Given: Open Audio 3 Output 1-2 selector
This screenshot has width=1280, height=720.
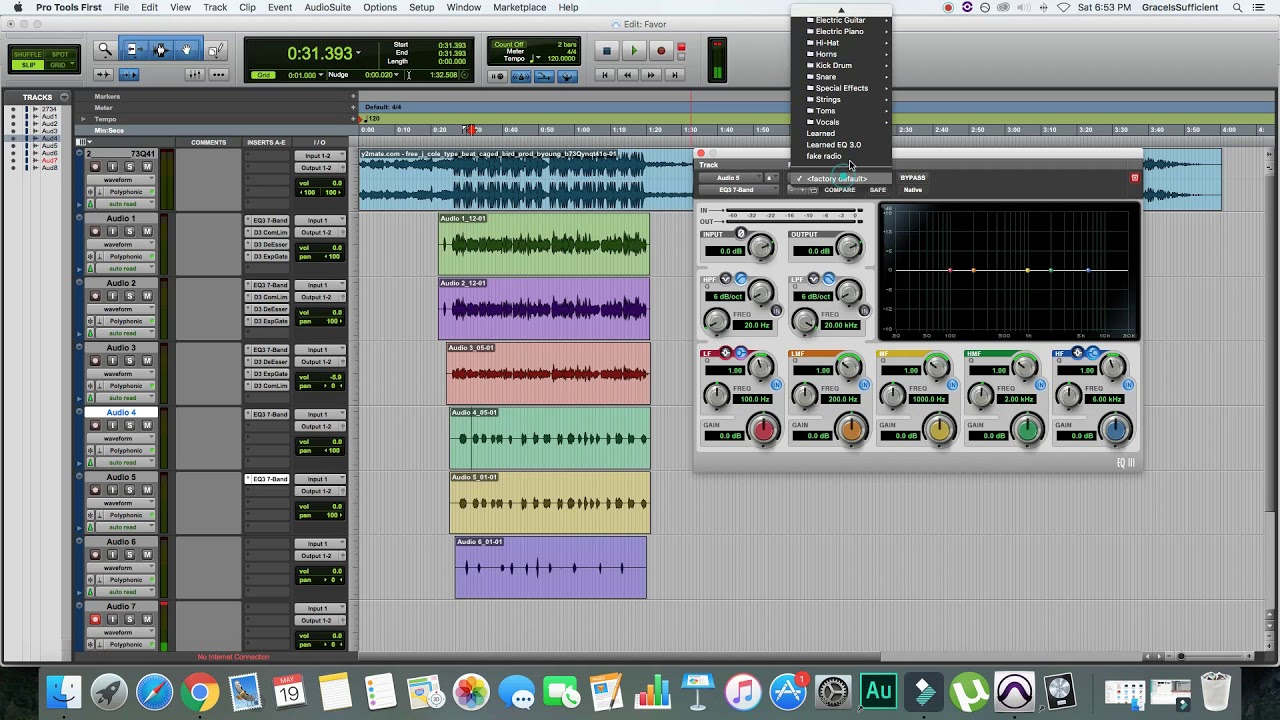Looking at the screenshot, I should [318, 362].
